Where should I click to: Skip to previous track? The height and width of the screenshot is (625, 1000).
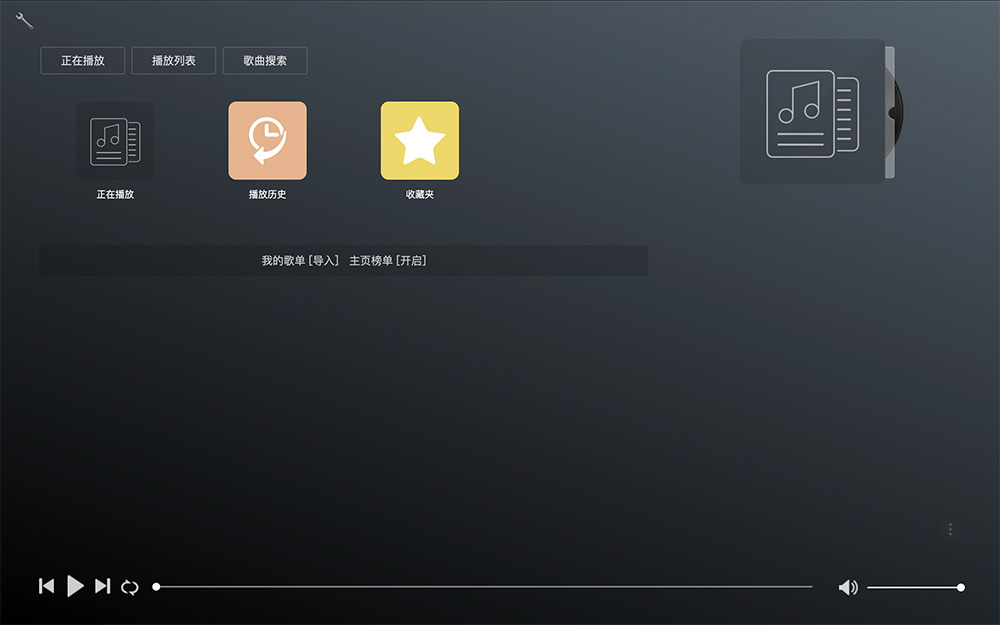[x=45, y=586]
